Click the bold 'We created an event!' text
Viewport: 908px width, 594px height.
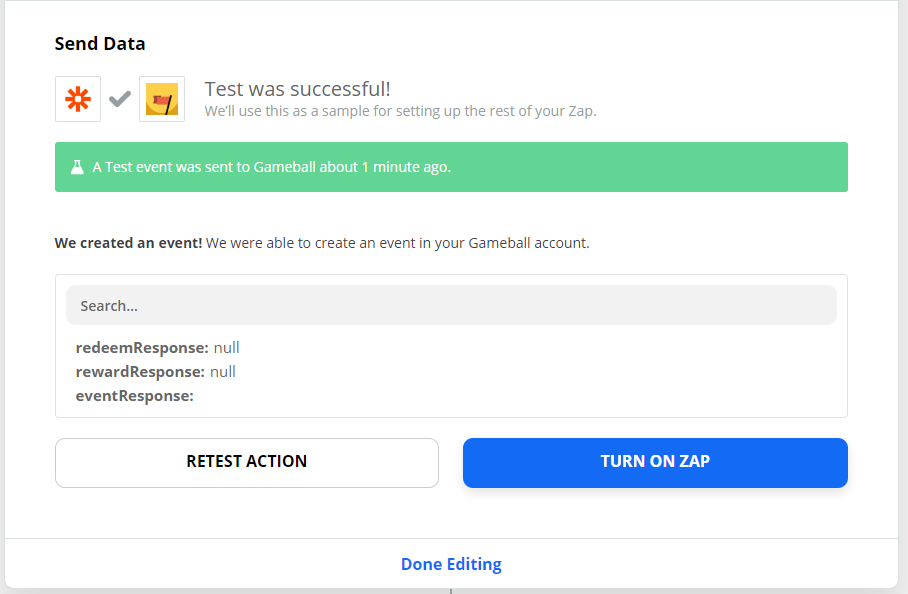[x=128, y=243]
